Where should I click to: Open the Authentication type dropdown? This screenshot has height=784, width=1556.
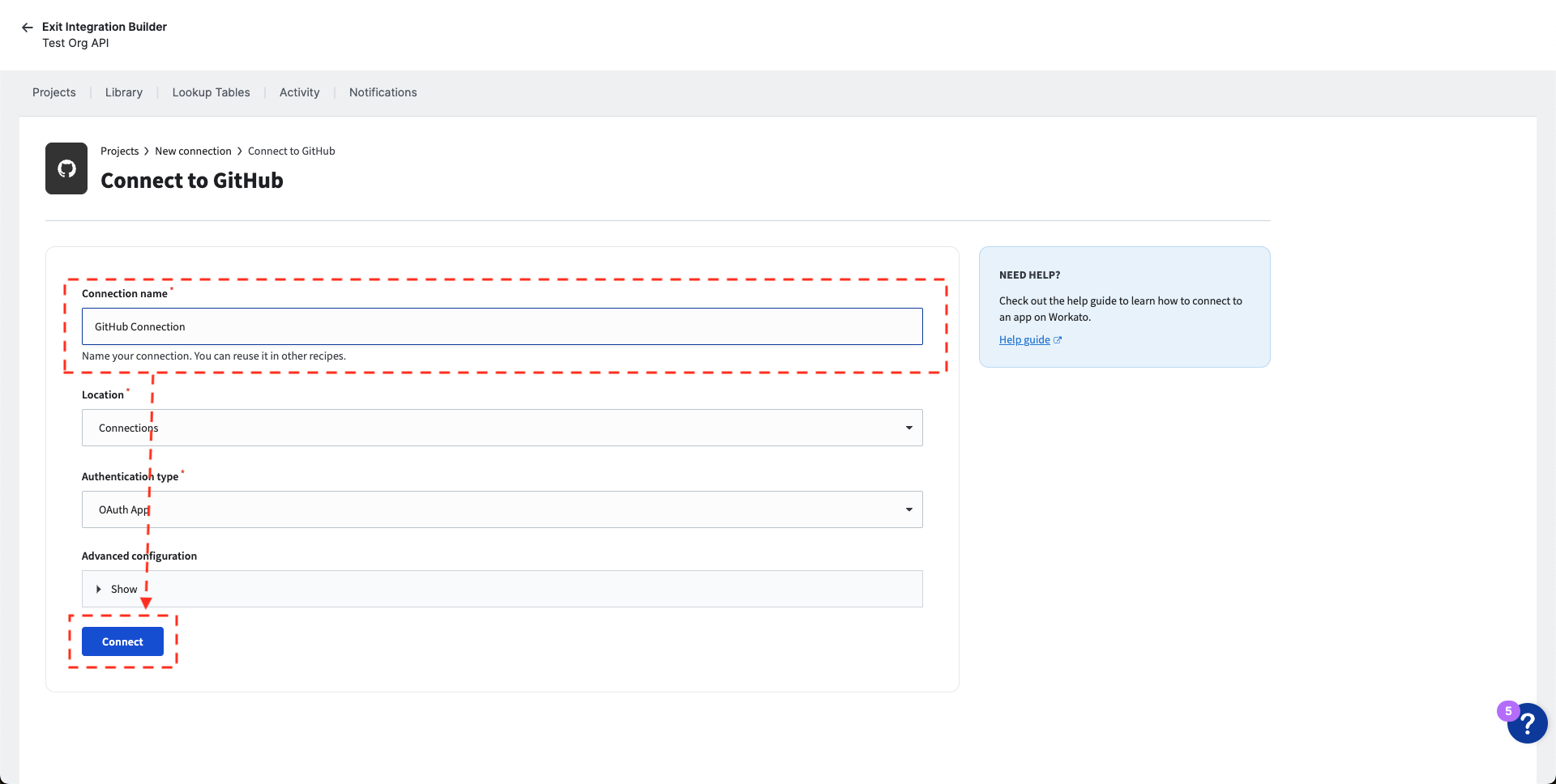point(502,509)
